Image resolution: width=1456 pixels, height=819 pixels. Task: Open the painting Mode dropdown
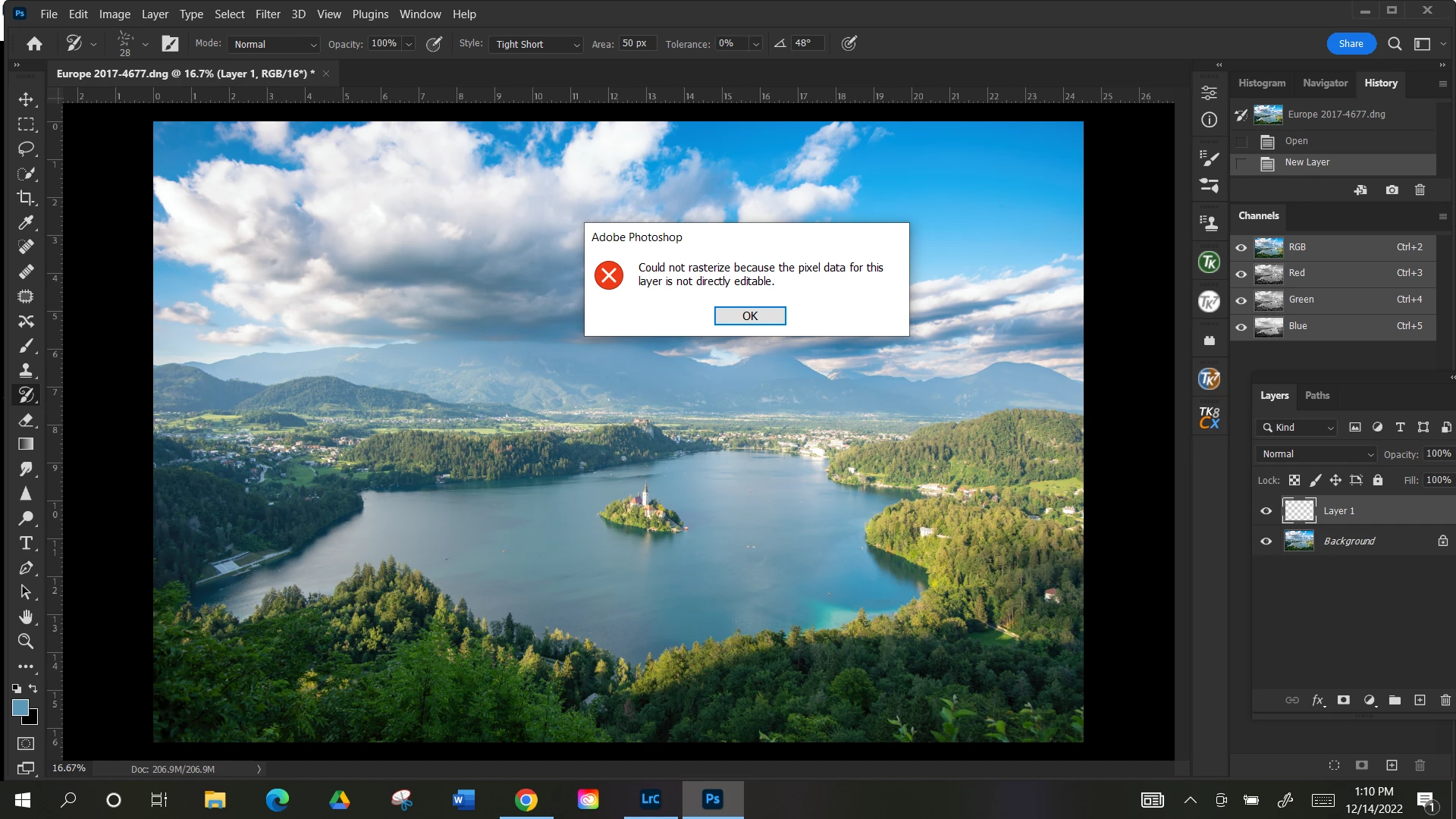[x=274, y=44]
